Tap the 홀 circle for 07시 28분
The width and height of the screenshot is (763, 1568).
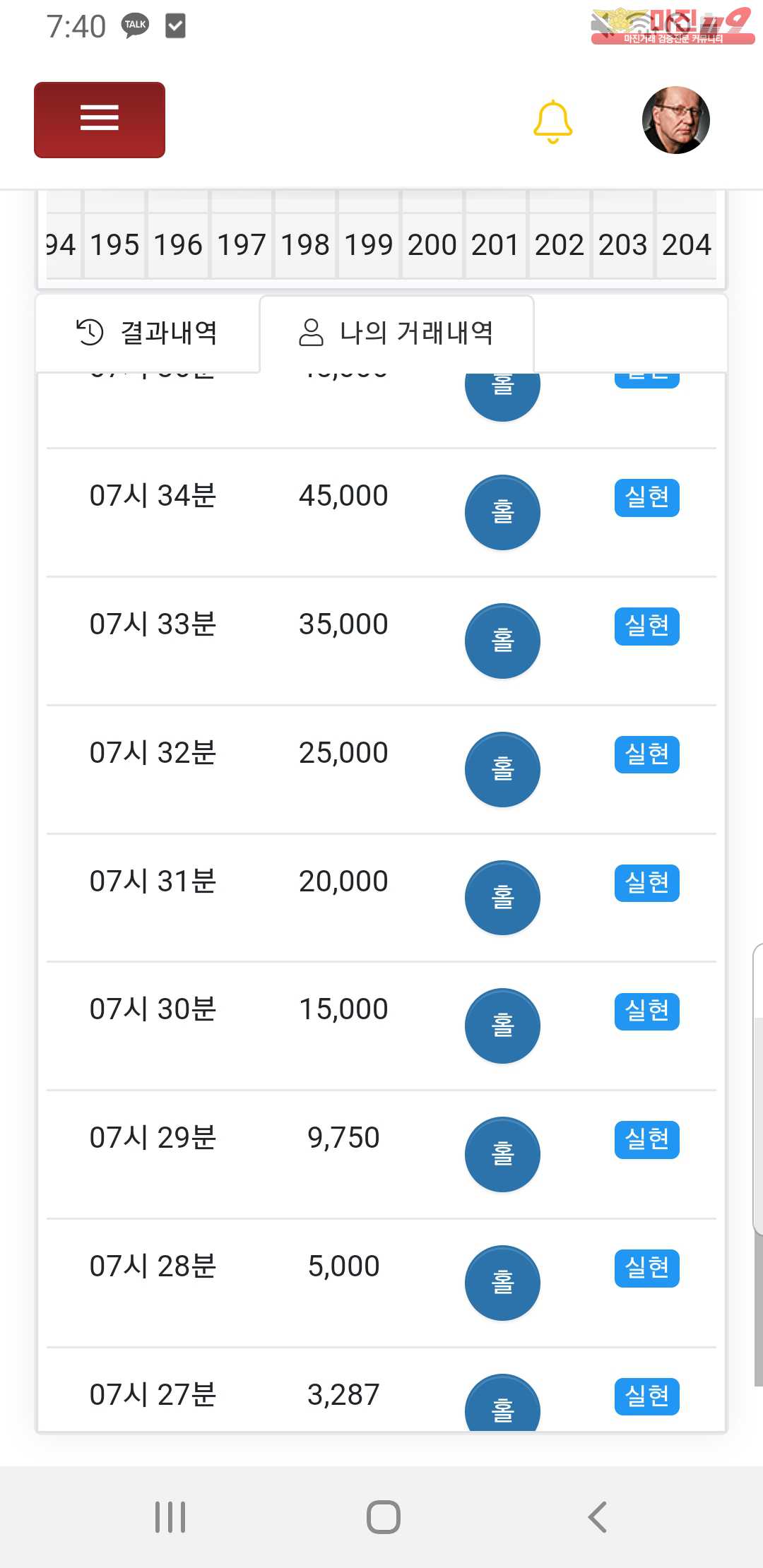point(502,1283)
